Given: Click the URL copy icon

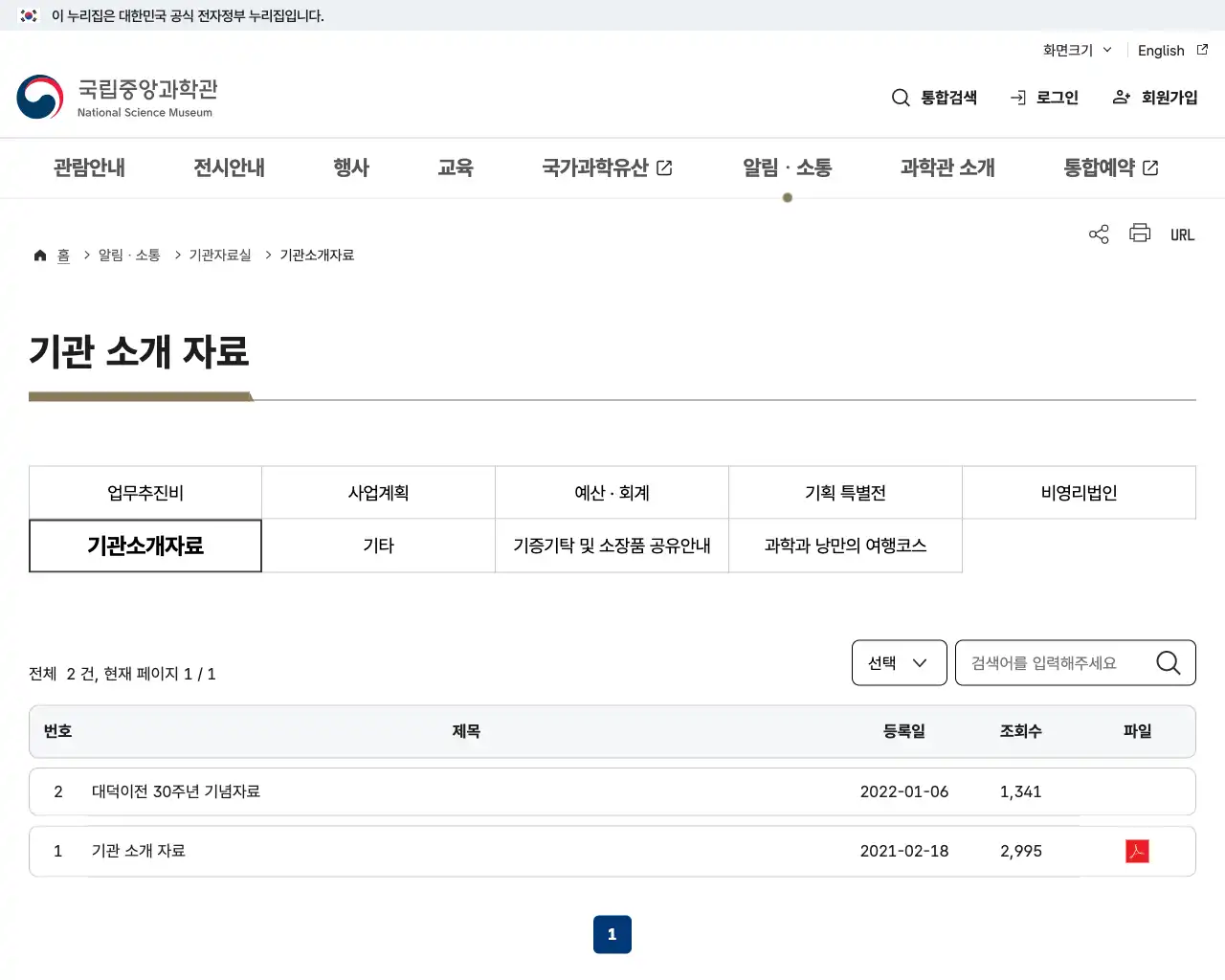Looking at the screenshot, I should pos(1182,234).
